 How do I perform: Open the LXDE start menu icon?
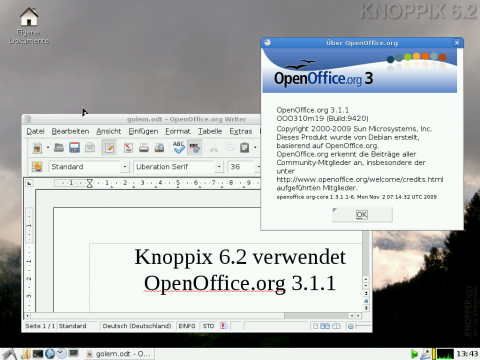[9, 354]
